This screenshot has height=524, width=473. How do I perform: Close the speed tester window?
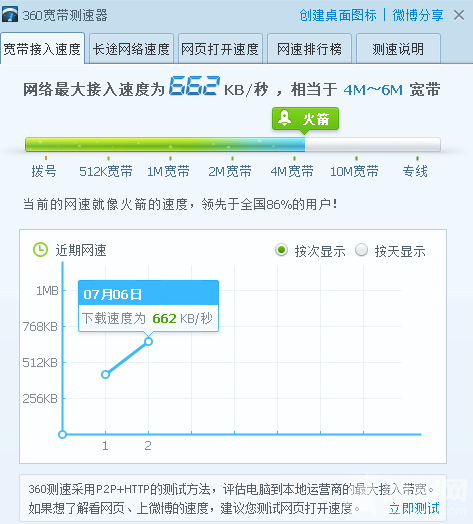pyautogui.click(x=459, y=15)
